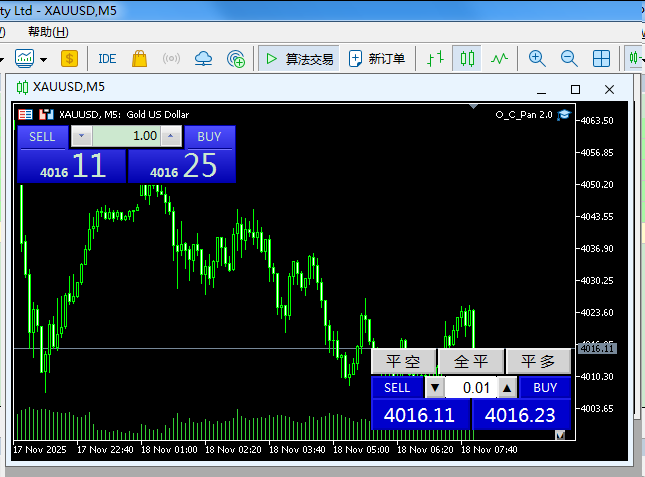Click the 0.01 lot size field
Viewport: 645px width, 477px height.
(x=471, y=387)
